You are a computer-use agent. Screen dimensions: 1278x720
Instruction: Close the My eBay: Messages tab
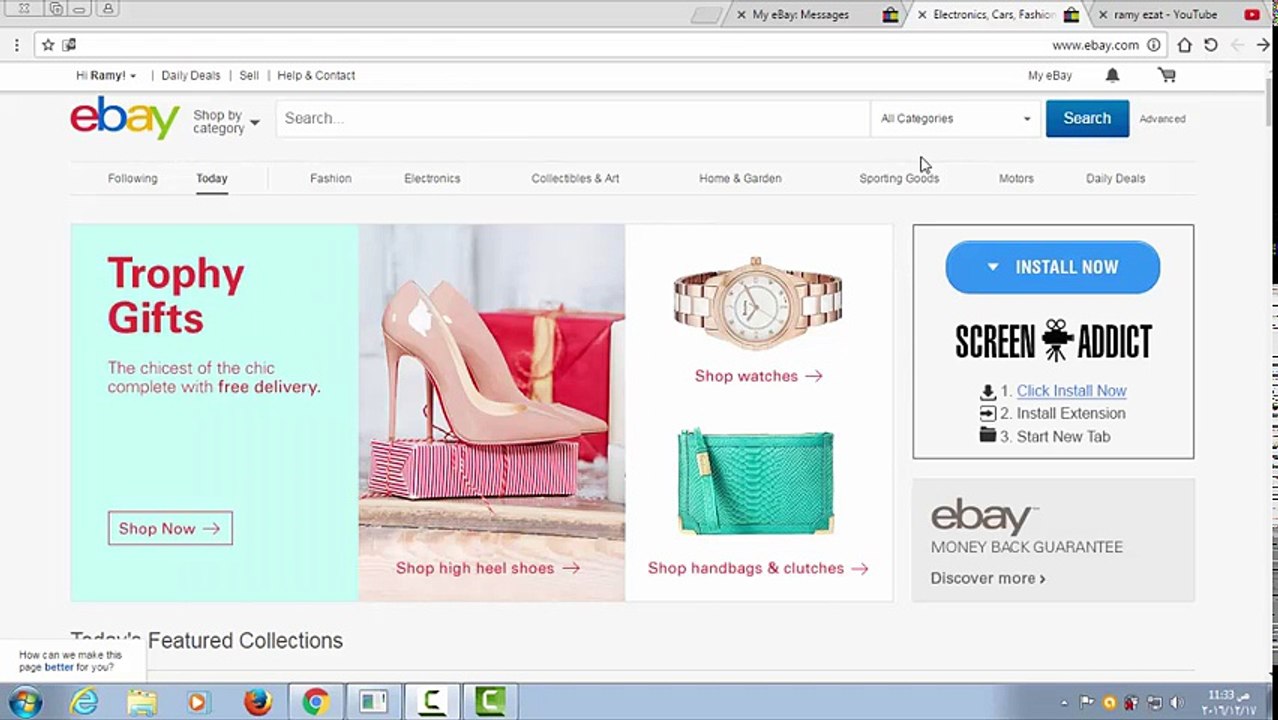741,15
